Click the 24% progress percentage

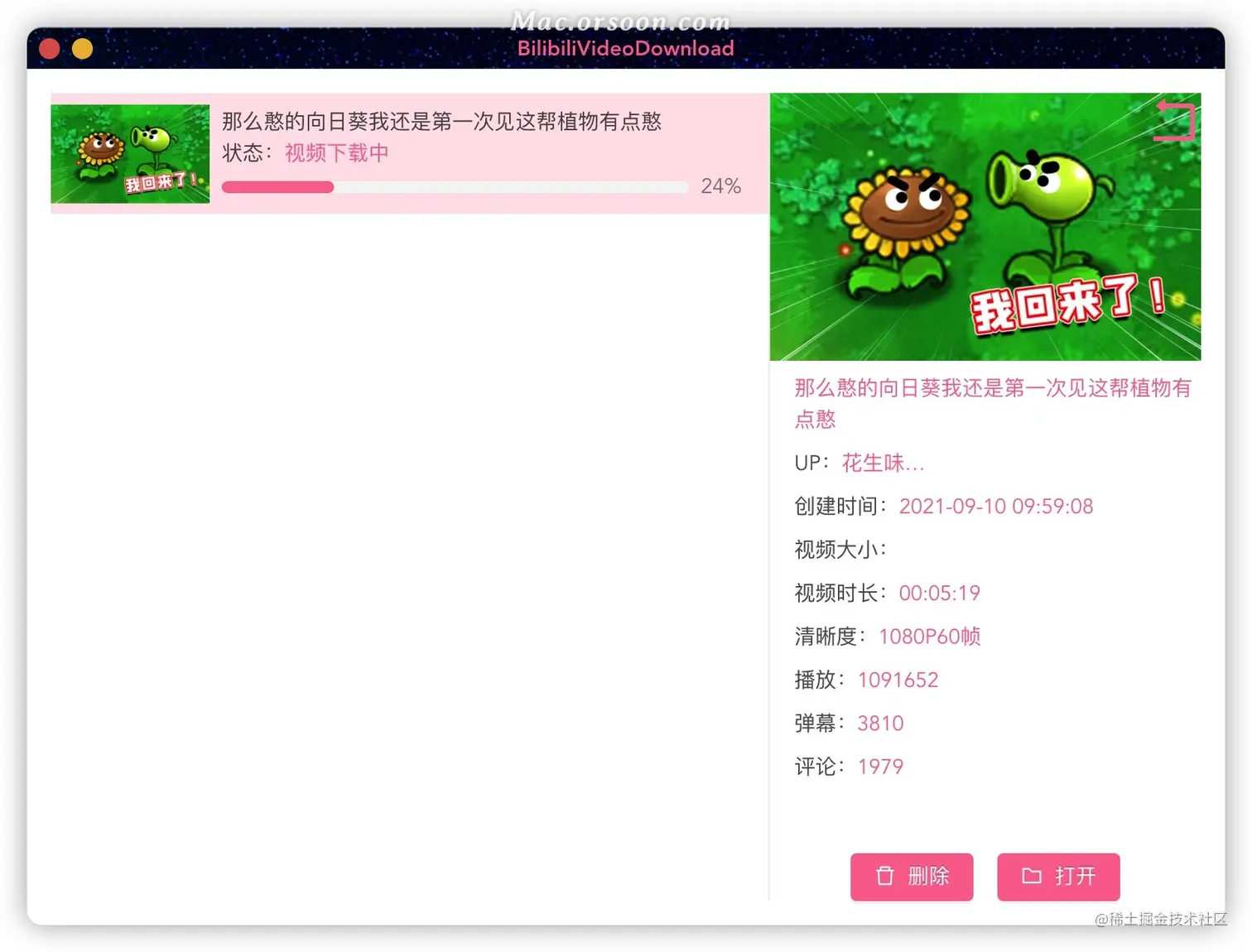(720, 186)
